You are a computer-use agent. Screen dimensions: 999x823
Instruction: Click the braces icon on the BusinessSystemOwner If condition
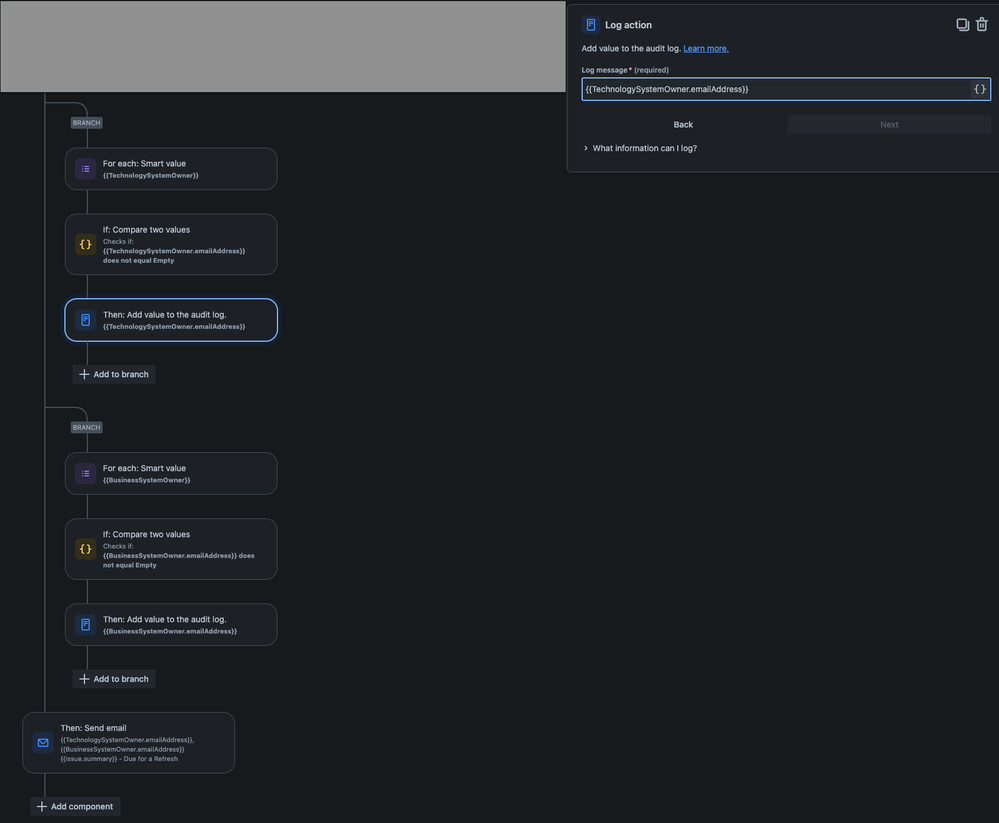[85, 548]
